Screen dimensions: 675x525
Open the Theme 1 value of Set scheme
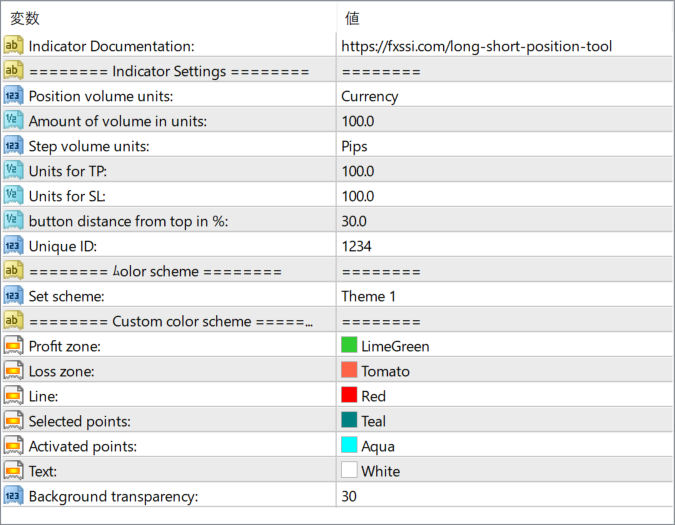pos(368,296)
